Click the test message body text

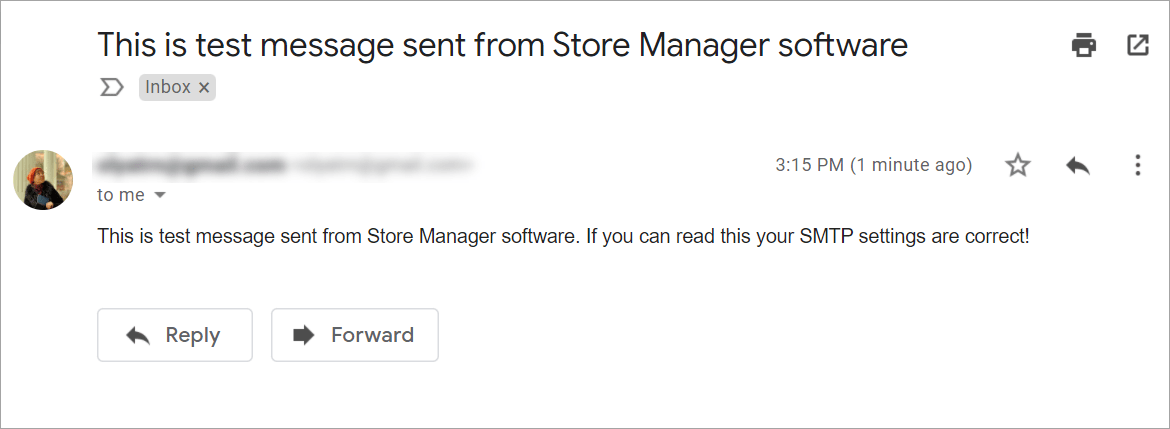563,237
